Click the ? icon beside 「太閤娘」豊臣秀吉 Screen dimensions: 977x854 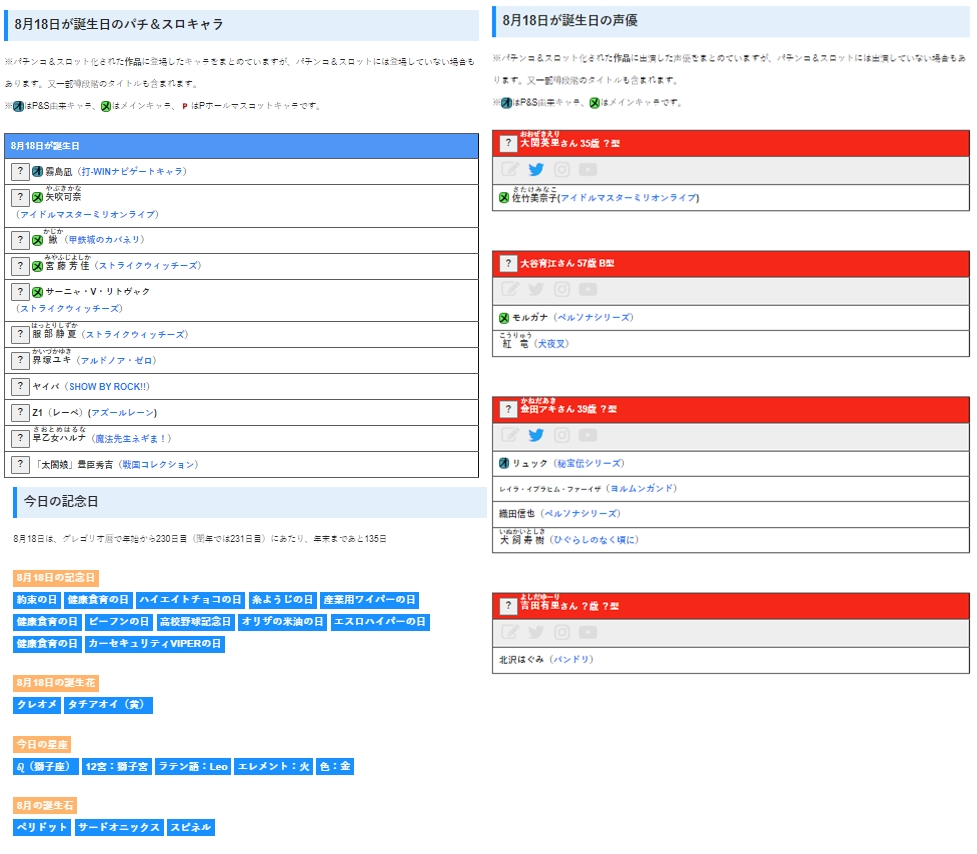20,464
